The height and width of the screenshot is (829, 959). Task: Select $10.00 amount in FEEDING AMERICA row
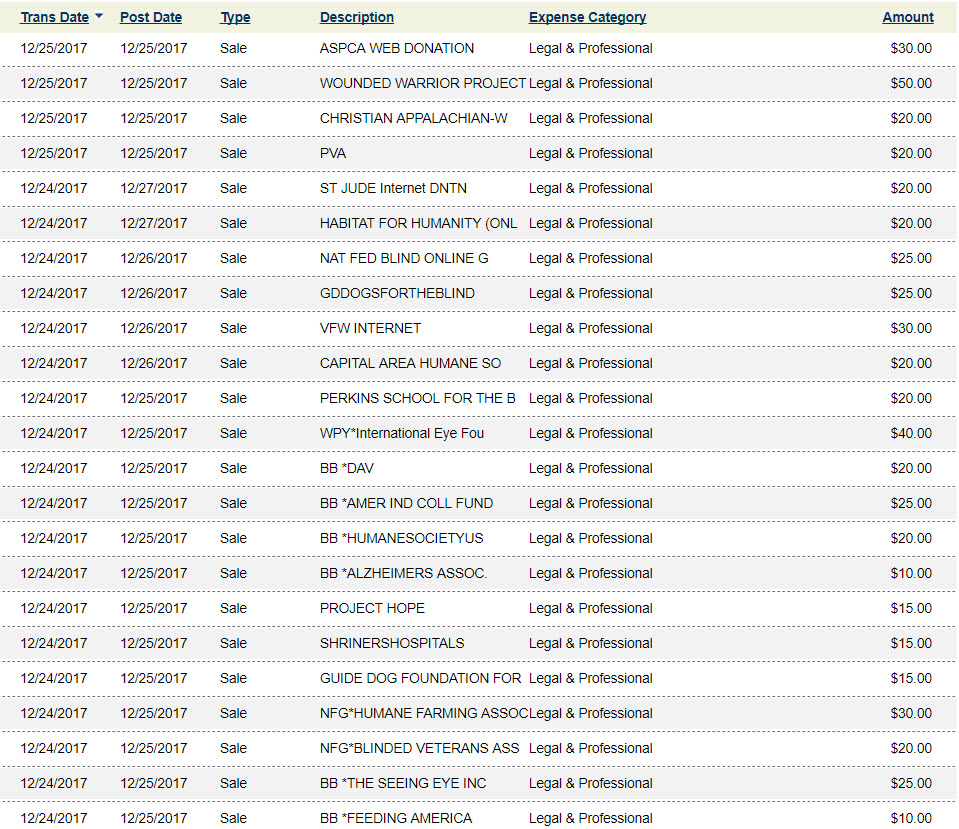point(911,818)
